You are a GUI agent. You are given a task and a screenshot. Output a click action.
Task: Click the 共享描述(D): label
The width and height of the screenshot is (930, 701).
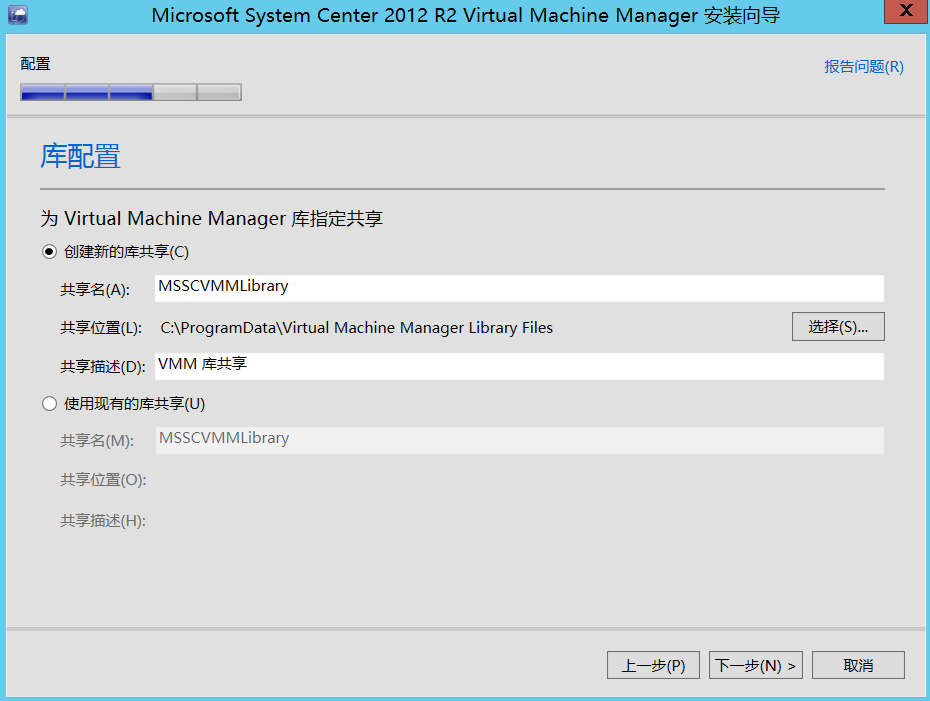[x=103, y=367]
